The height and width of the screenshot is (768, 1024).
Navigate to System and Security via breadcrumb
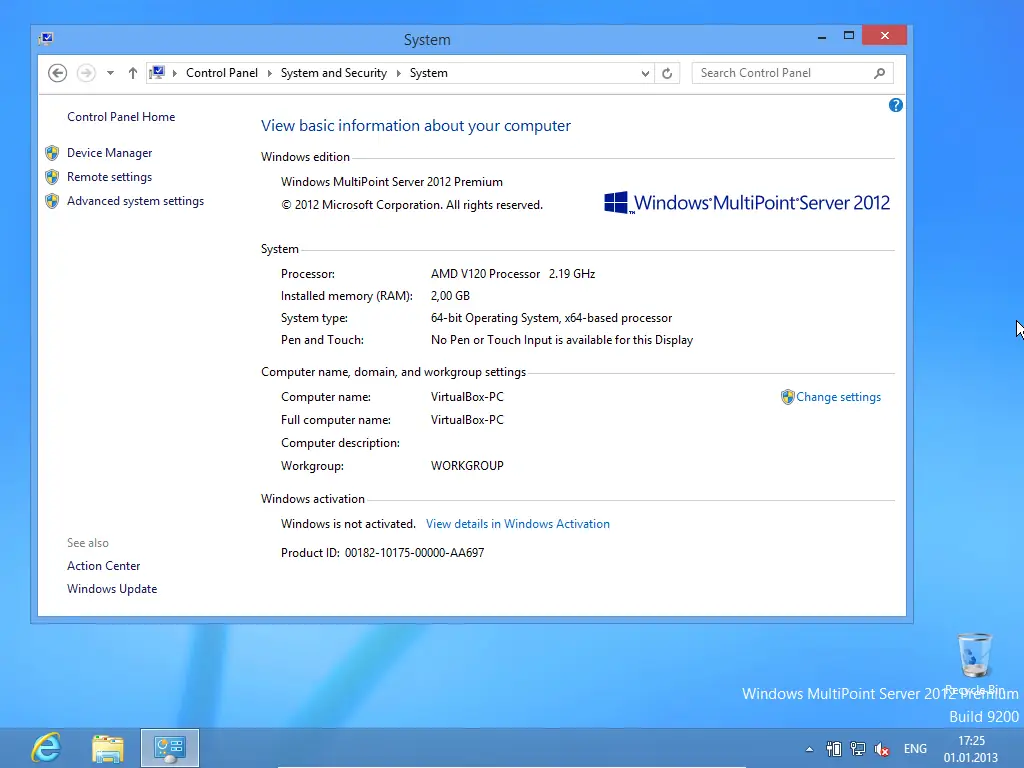tap(333, 72)
